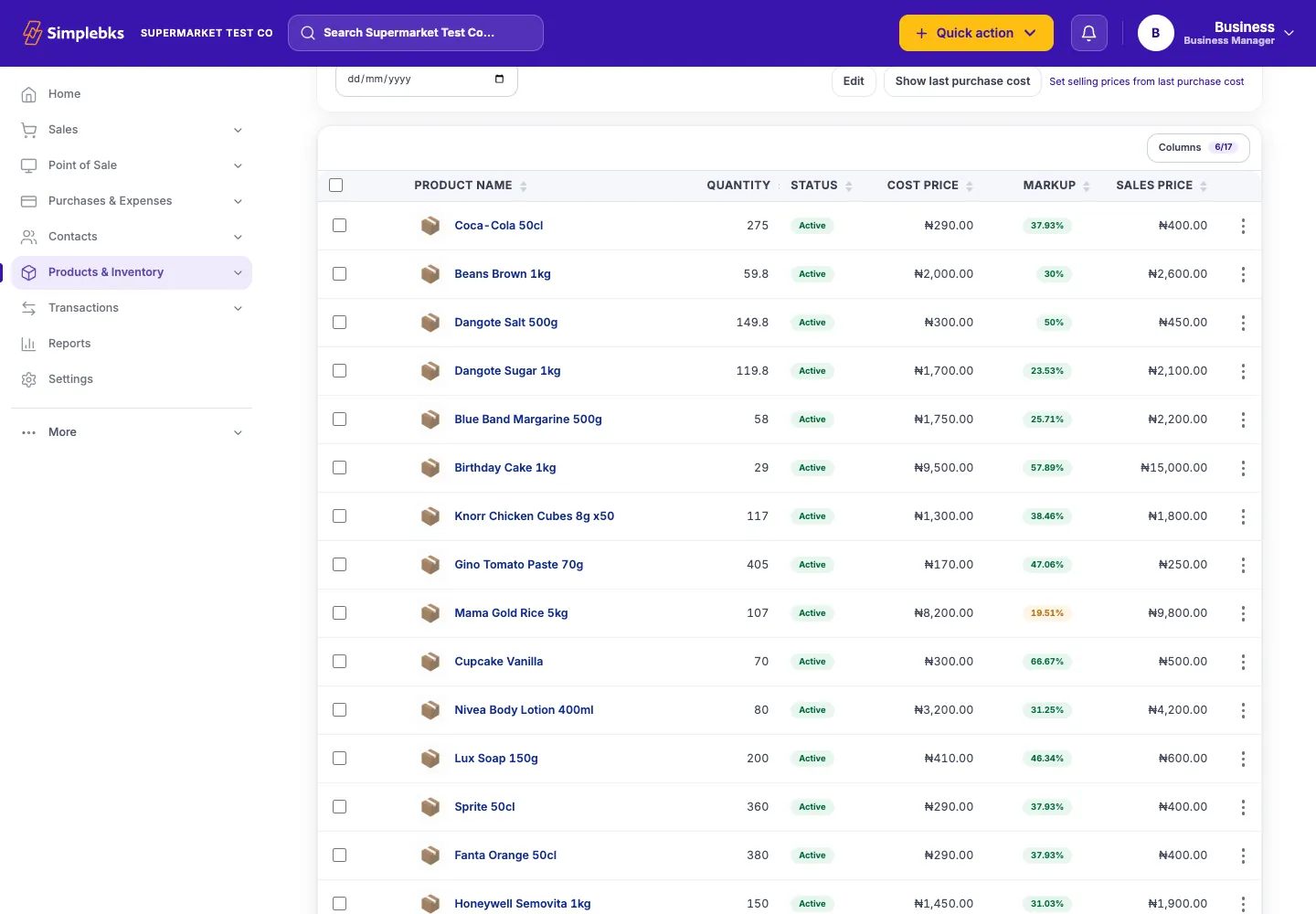Open the notifications bell
1316x914 pixels.
(1088, 33)
